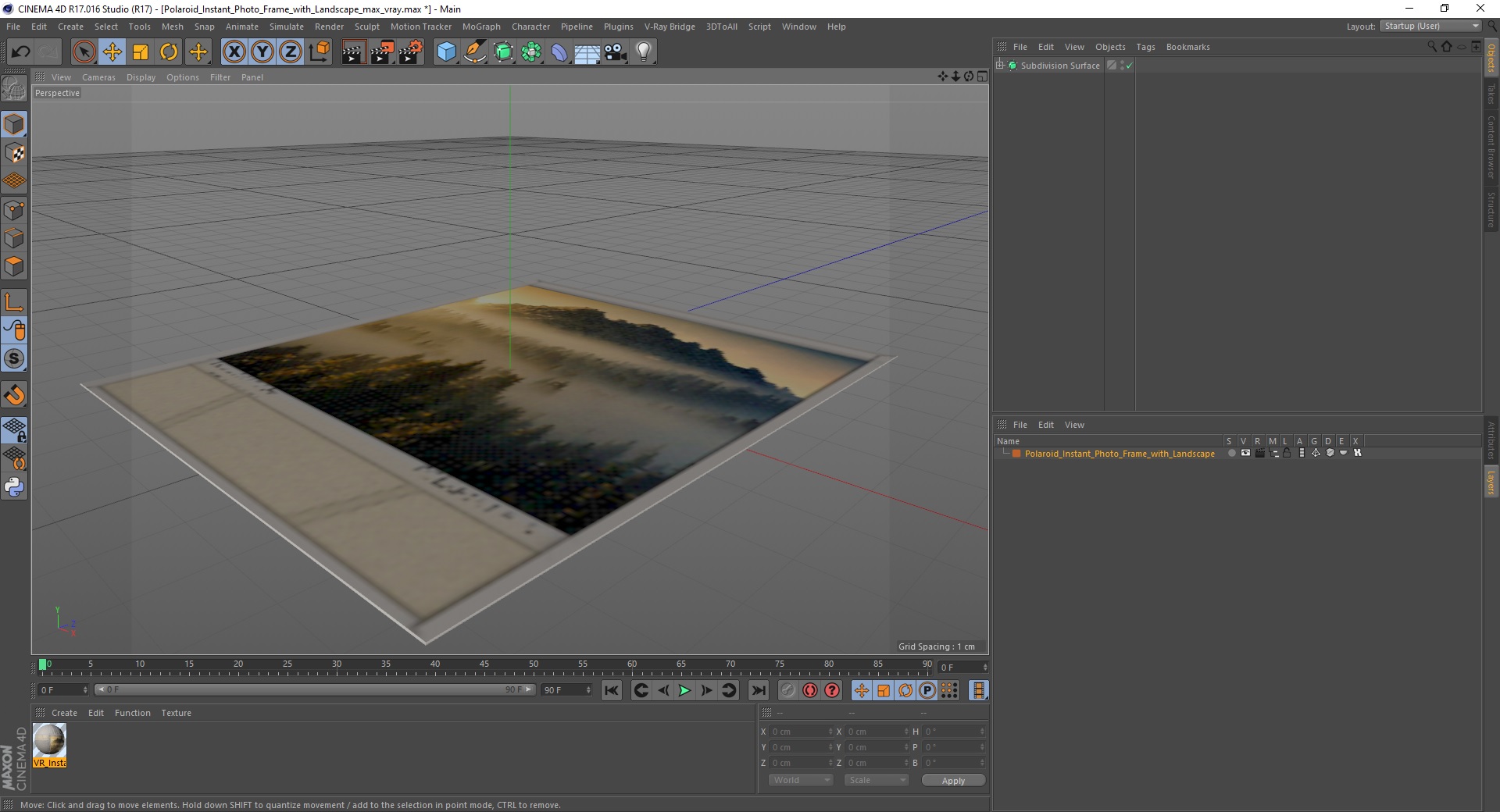Select the VR_Insta material thumbnail
Viewport: 1500px width, 812px height.
pyautogui.click(x=49, y=745)
